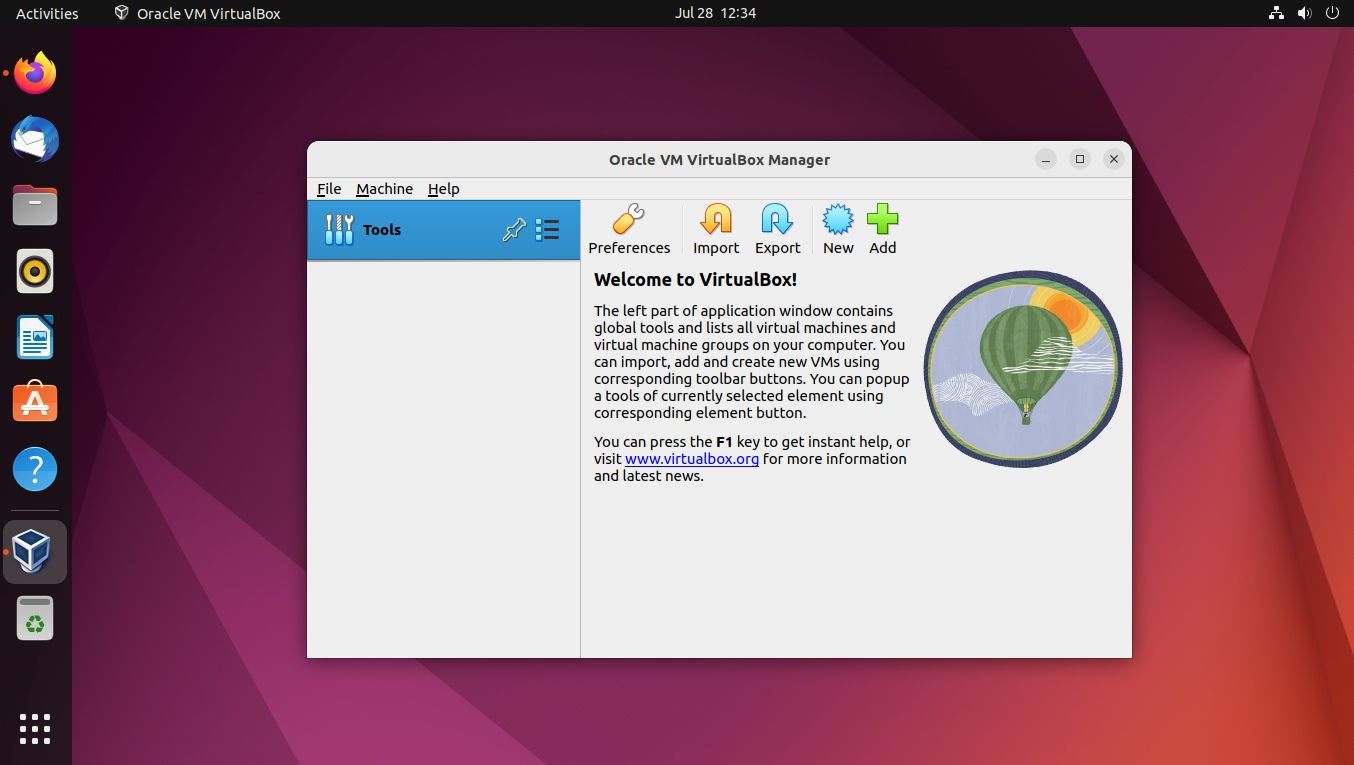The height and width of the screenshot is (765, 1354).
Task: Click the Oracle VM VirtualBox Manager title
Action: pyautogui.click(x=719, y=160)
